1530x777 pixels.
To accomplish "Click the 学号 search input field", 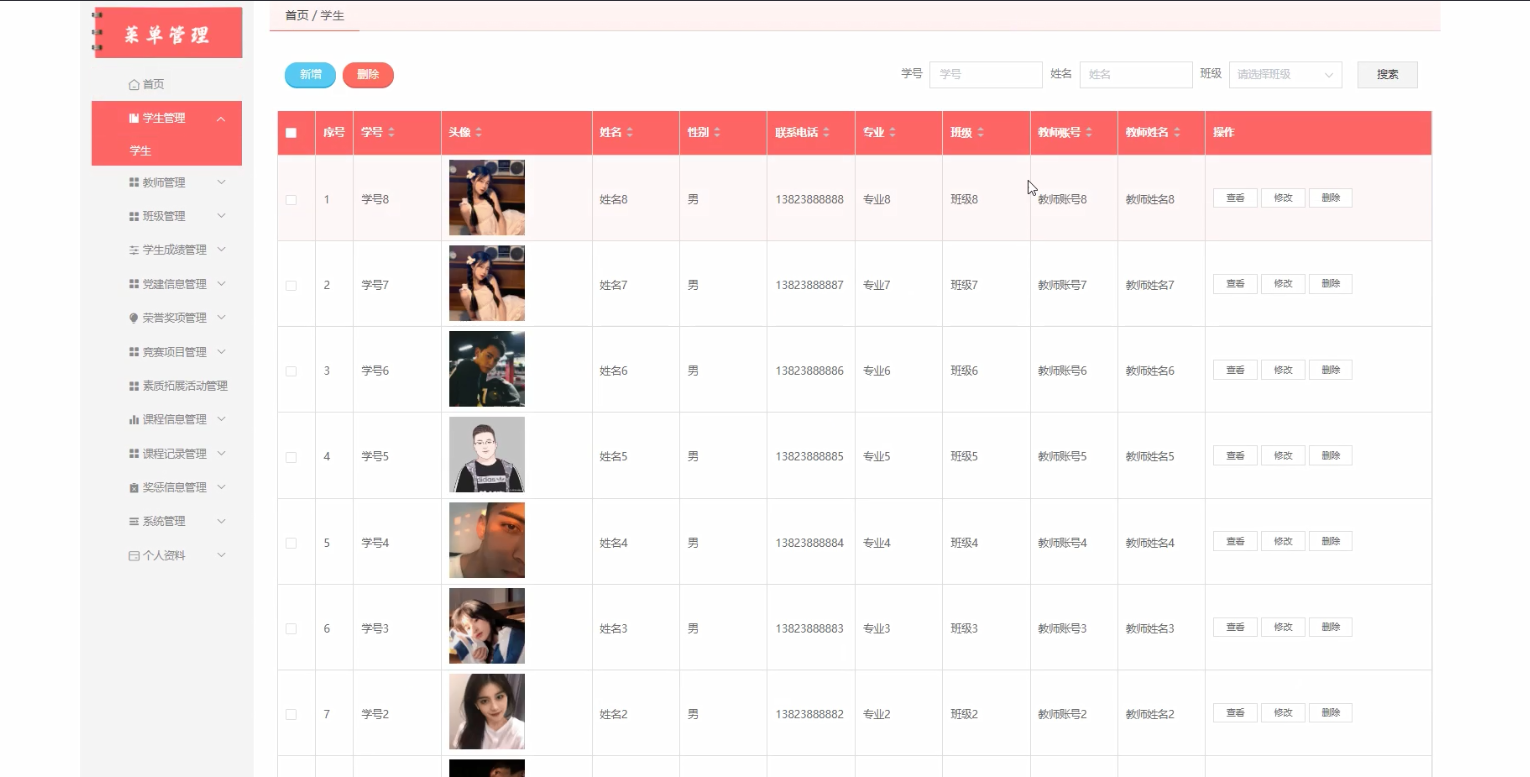I will coord(986,74).
